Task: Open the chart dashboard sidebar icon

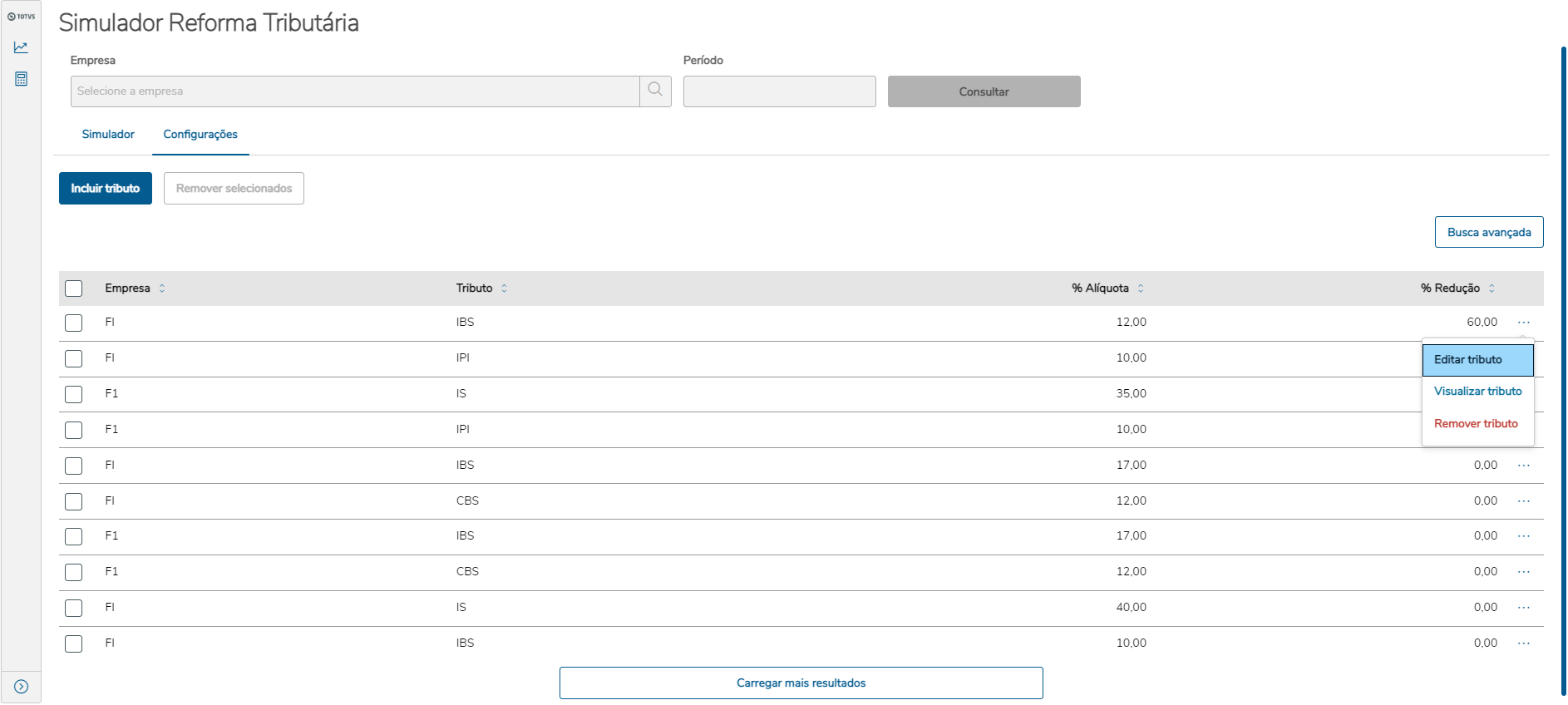Action: [x=21, y=47]
